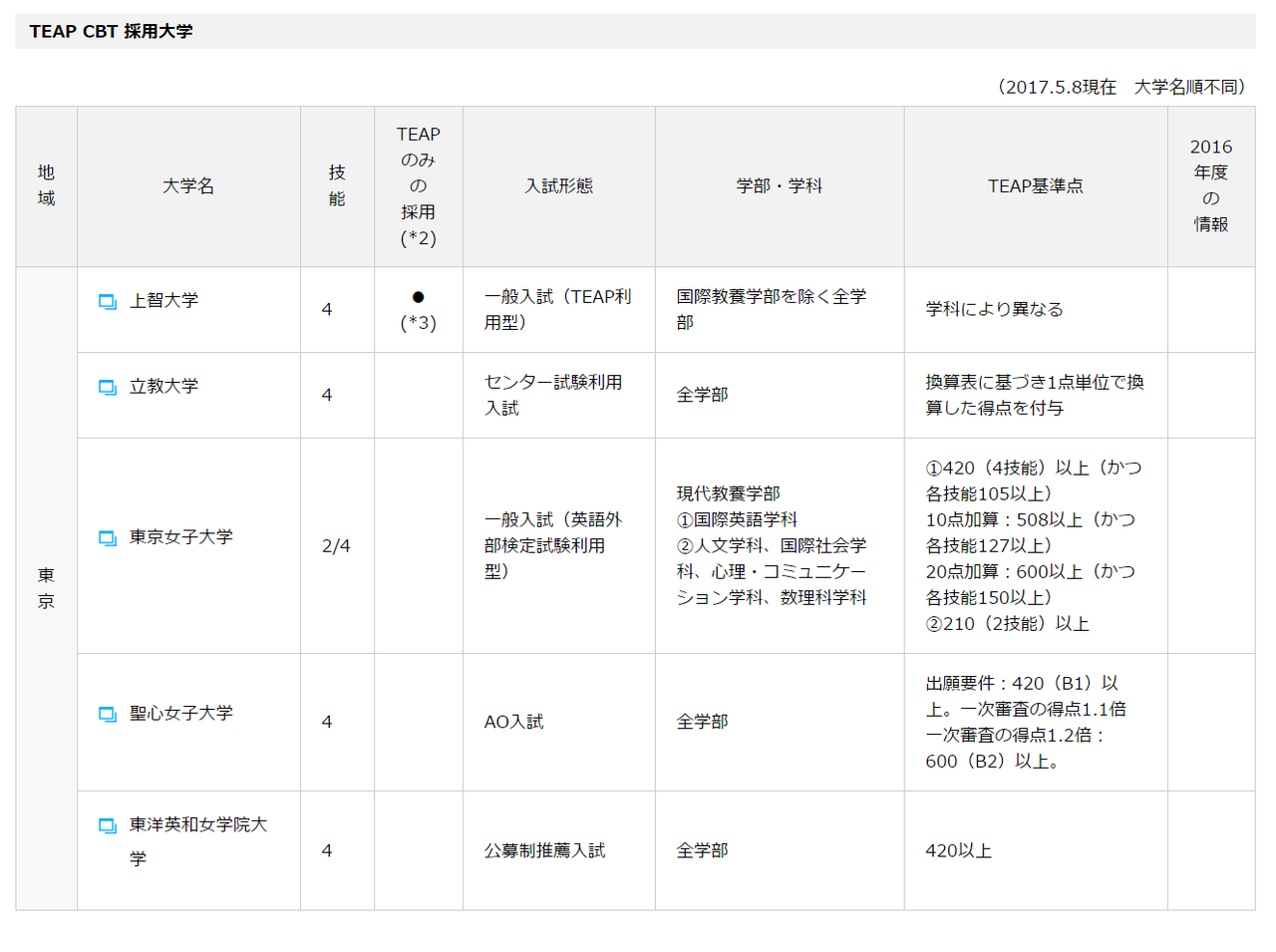Click 出願要件：420（B1）以上 cell
This screenshot has width=1276, height=952.
[x=1036, y=723]
